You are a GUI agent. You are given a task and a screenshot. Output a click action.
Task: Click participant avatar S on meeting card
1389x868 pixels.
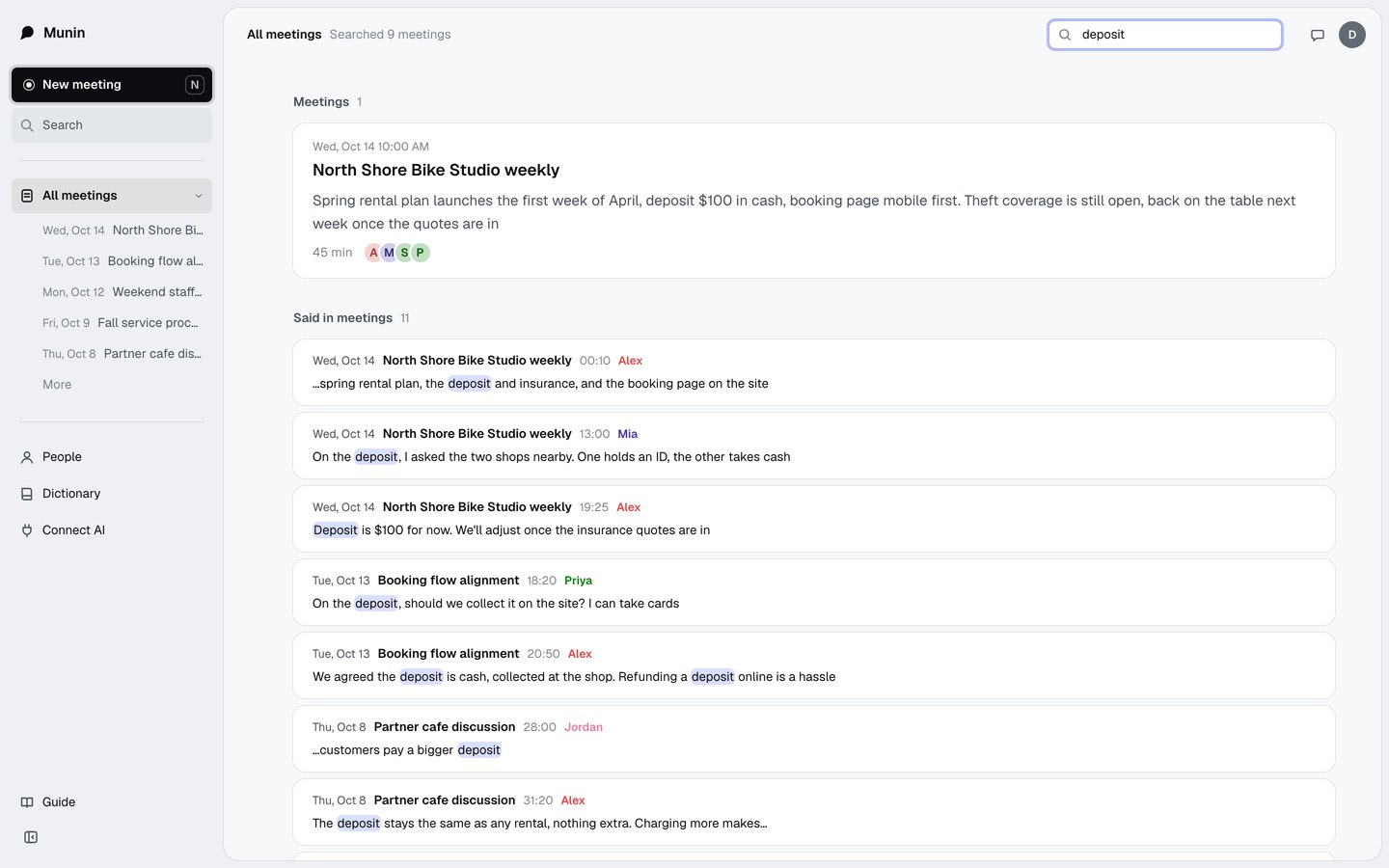(x=404, y=253)
